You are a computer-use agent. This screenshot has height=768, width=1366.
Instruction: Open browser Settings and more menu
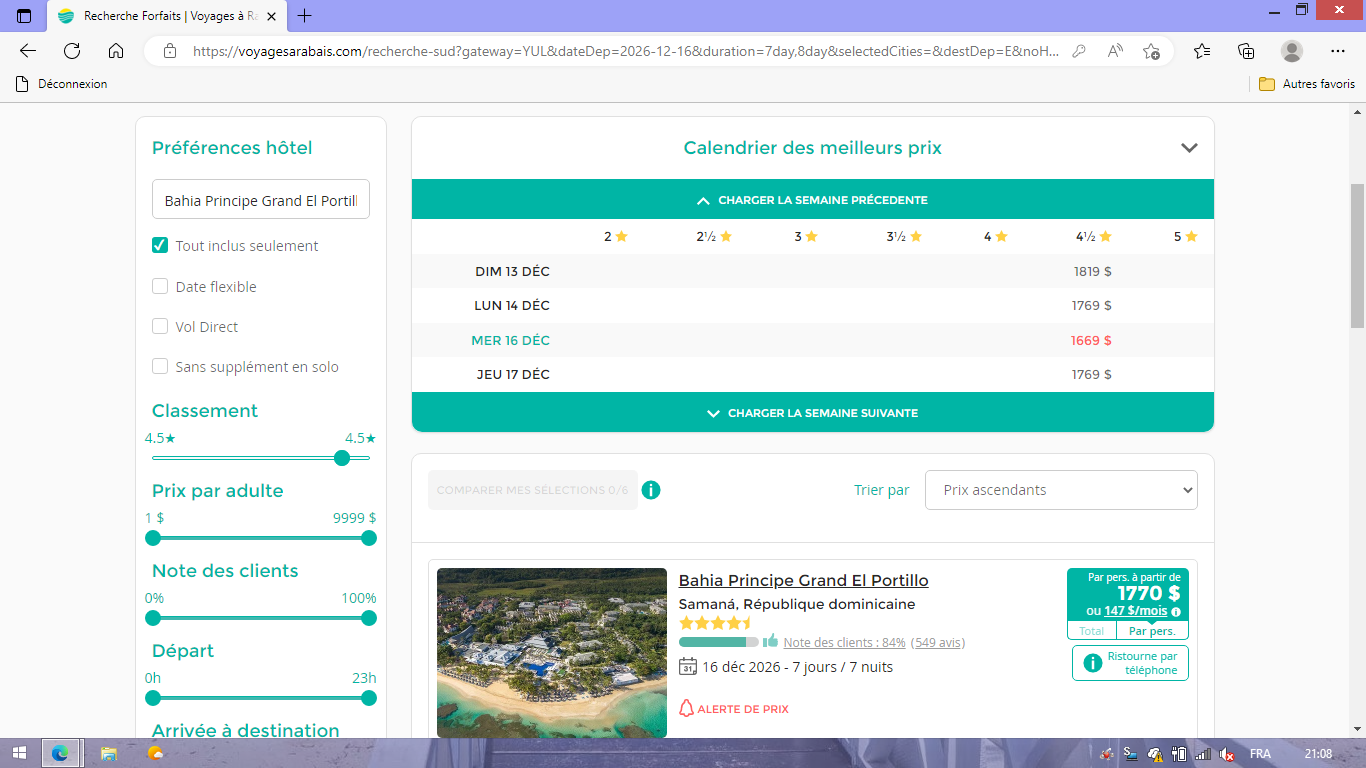coord(1338,51)
